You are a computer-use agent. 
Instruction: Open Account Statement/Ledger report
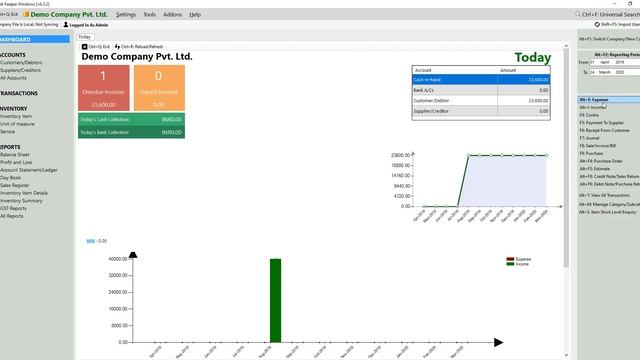tap(29, 170)
